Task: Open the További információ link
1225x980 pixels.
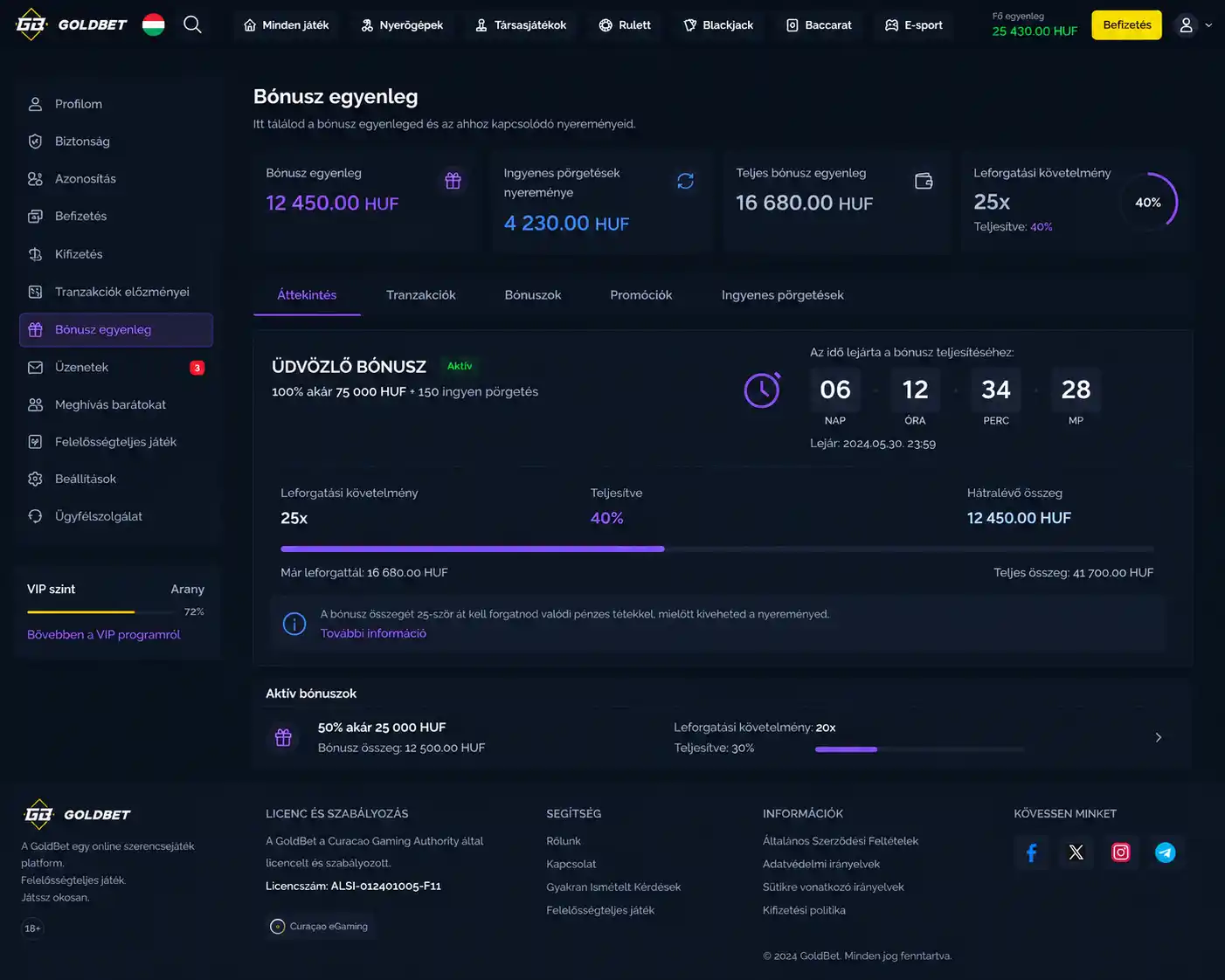Action: coord(373,633)
